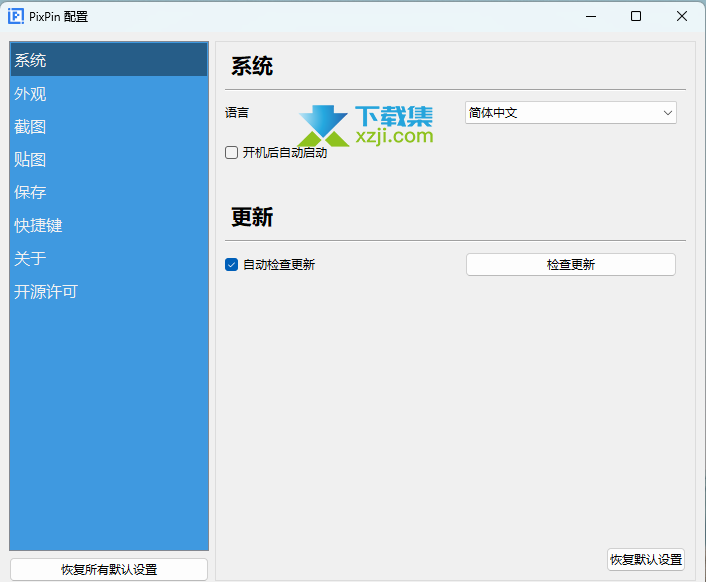This screenshot has width=706, height=582.
Task: Click the 语言 label text
Action: tap(237, 113)
